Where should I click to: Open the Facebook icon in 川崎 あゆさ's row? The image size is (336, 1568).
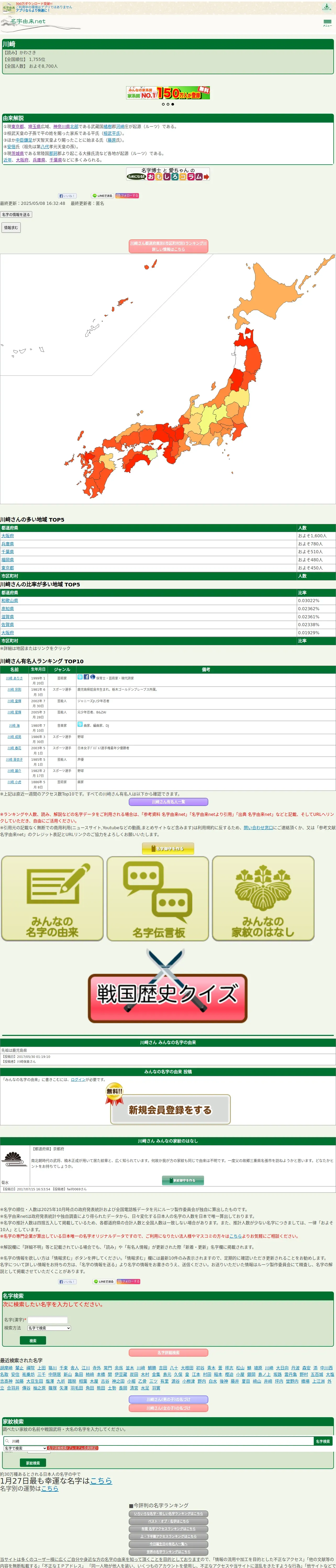point(86,677)
